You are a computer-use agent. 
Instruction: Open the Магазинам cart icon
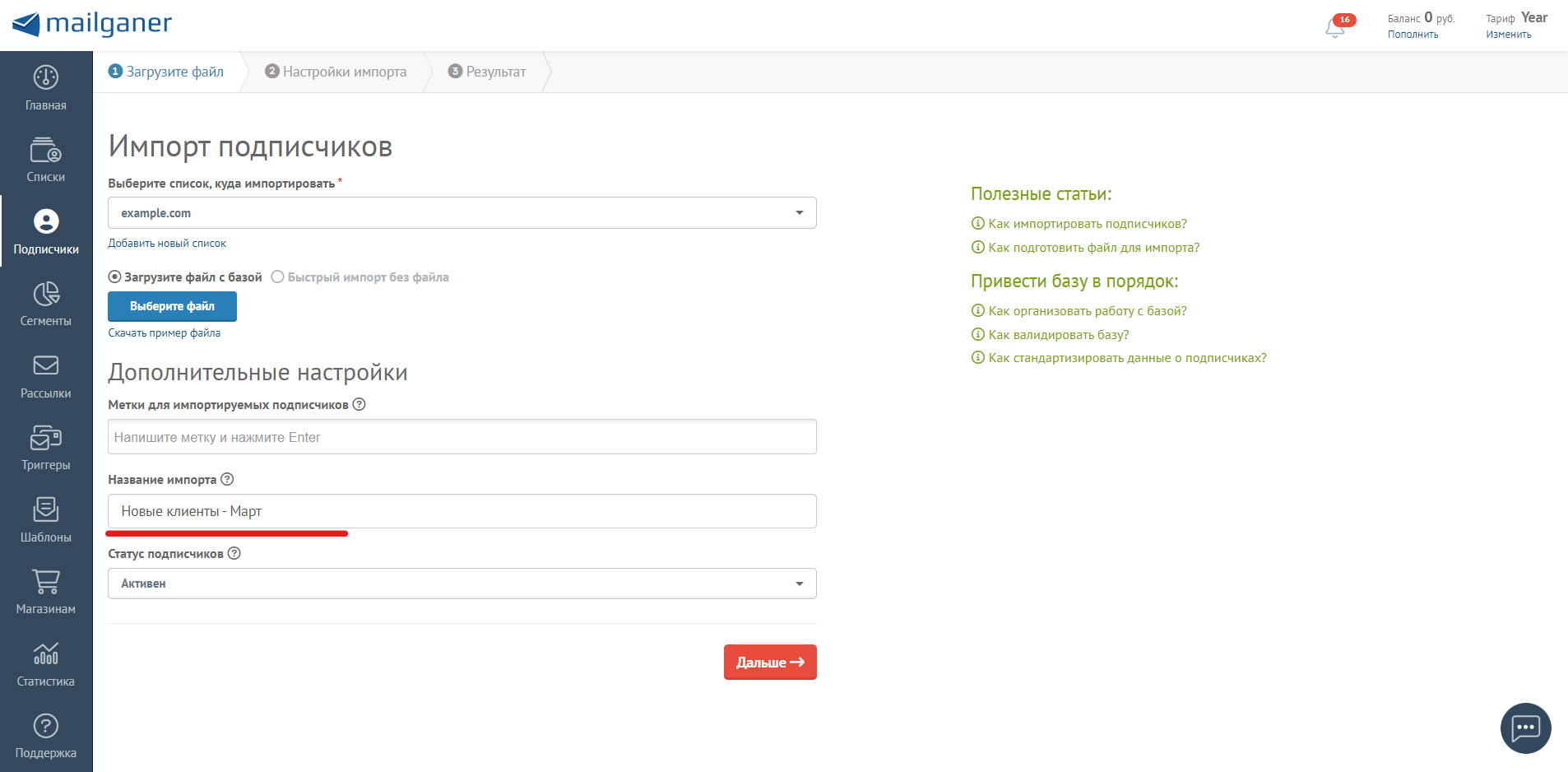tap(46, 582)
